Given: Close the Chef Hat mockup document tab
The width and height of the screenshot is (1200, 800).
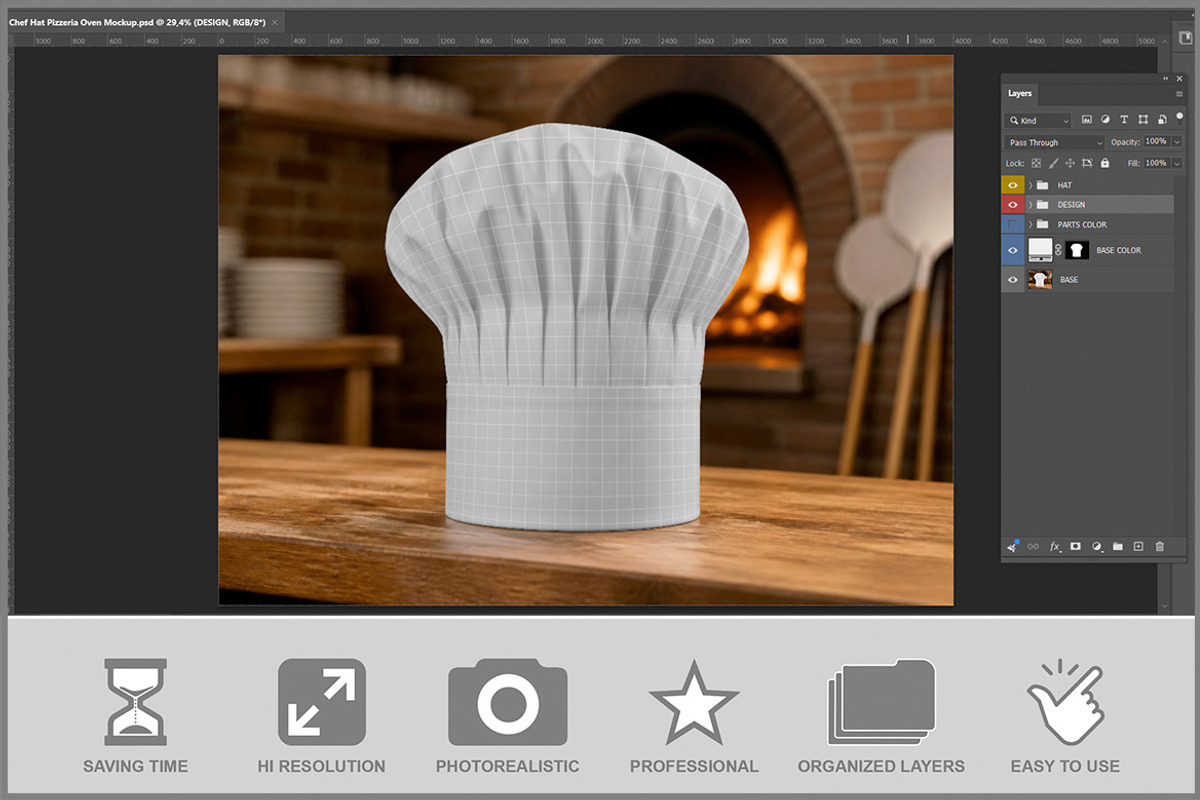Looking at the screenshot, I should (276, 21).
